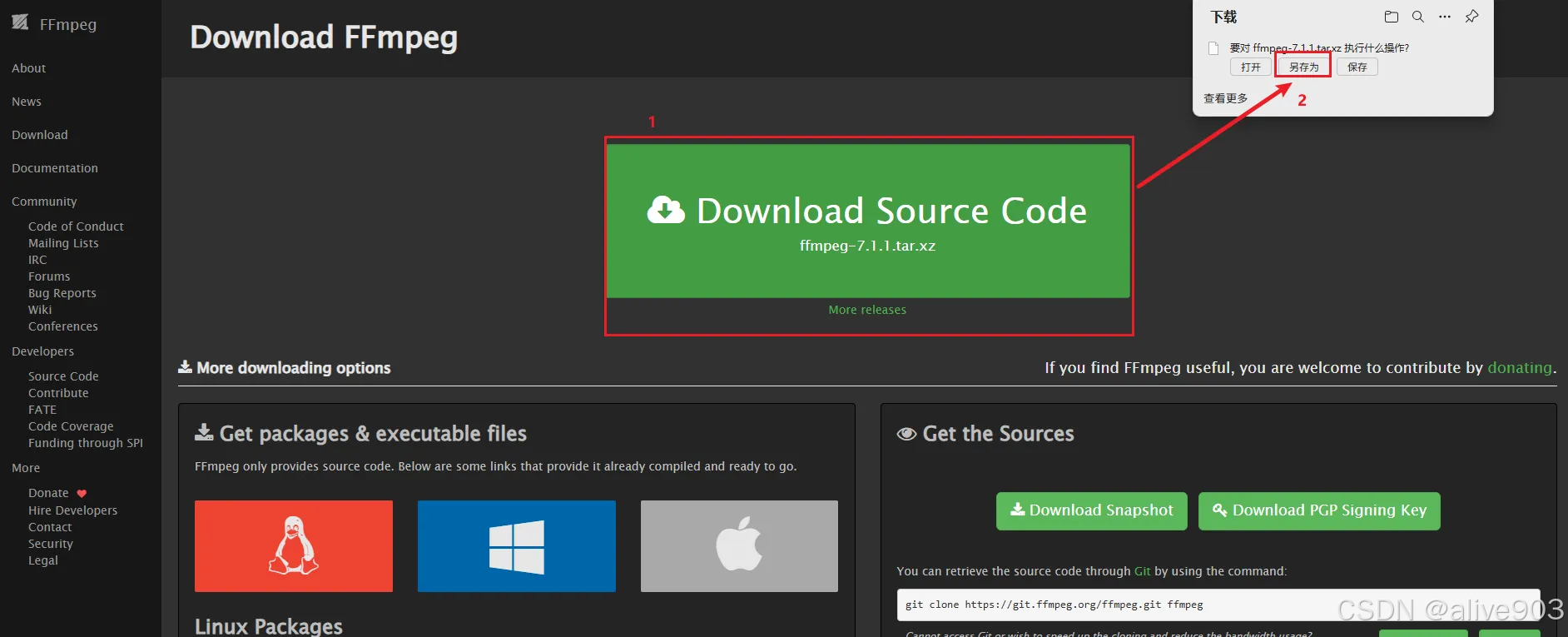Open Funding through SPI sidebar link
Viewport: 1568px width, 637px height.
(x=86, y=443)
